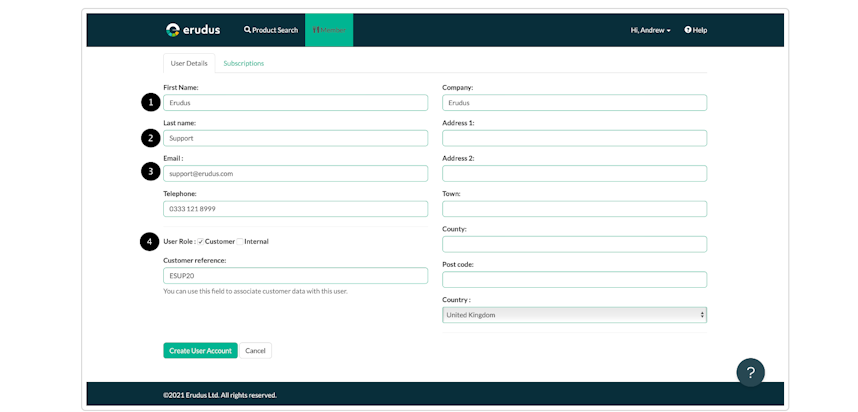858x412 pixels.
Task: Click into the Town field
Action: [575, 208]
